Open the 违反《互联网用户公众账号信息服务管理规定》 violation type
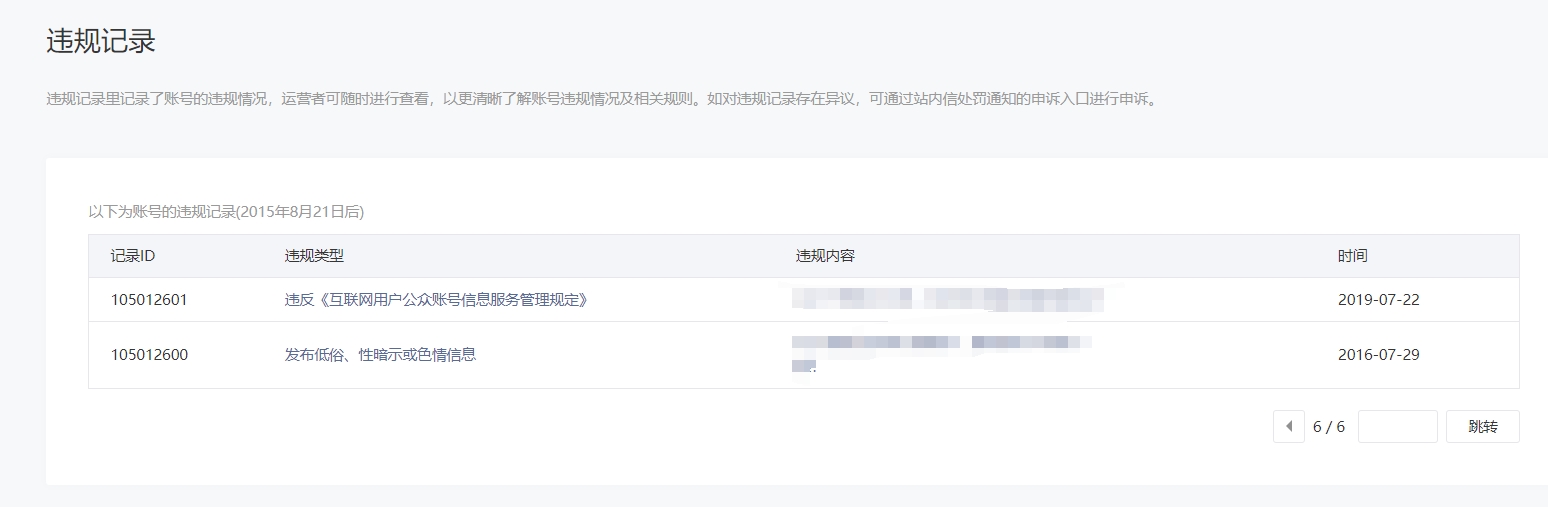 point(436,300)
